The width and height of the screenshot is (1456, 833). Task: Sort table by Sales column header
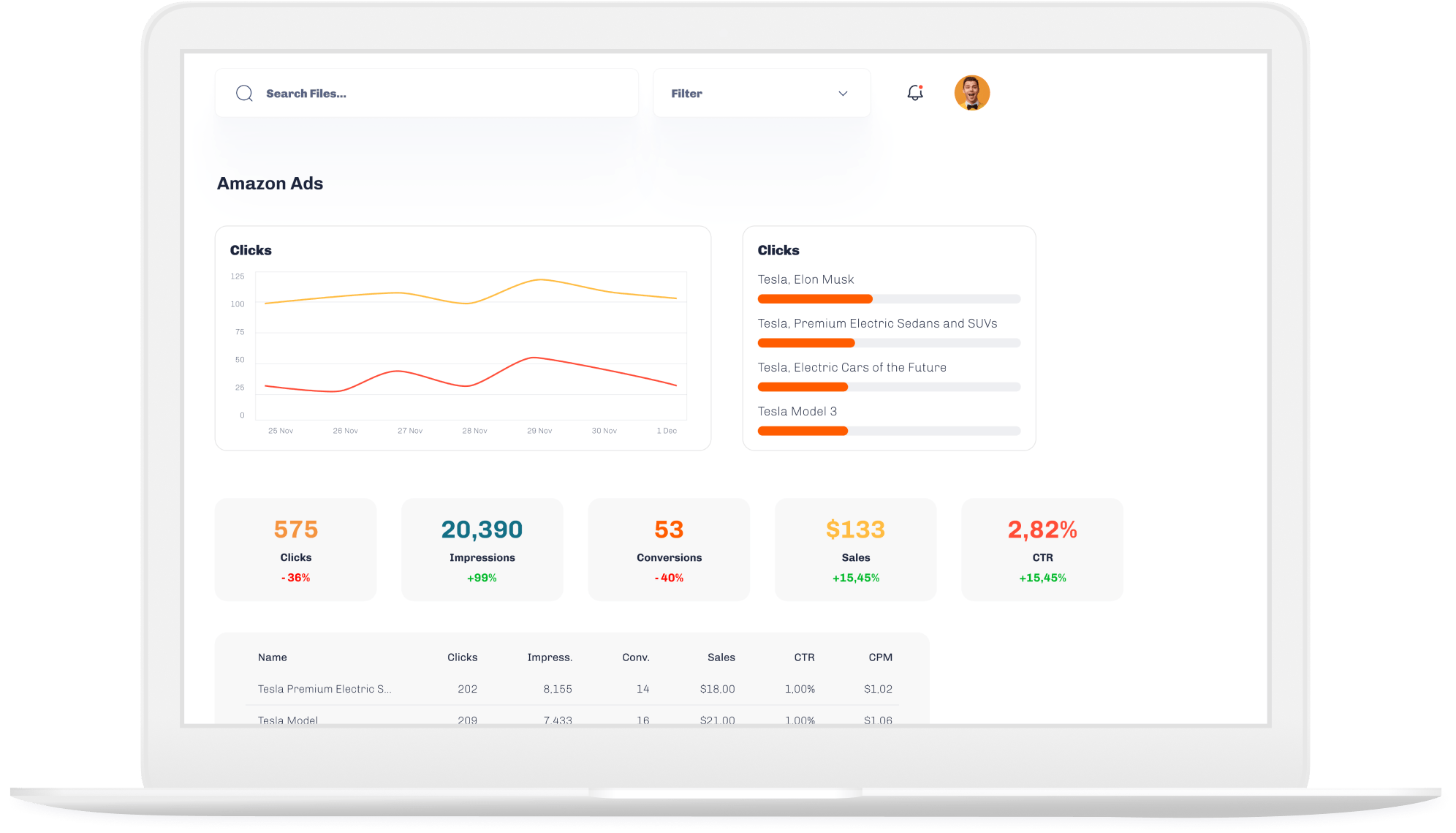[x=721, y=657]
